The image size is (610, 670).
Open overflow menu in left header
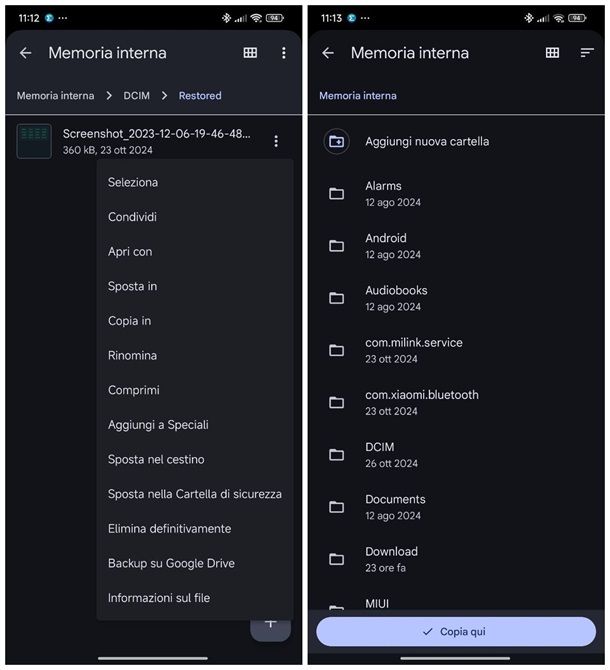(284, 53)
